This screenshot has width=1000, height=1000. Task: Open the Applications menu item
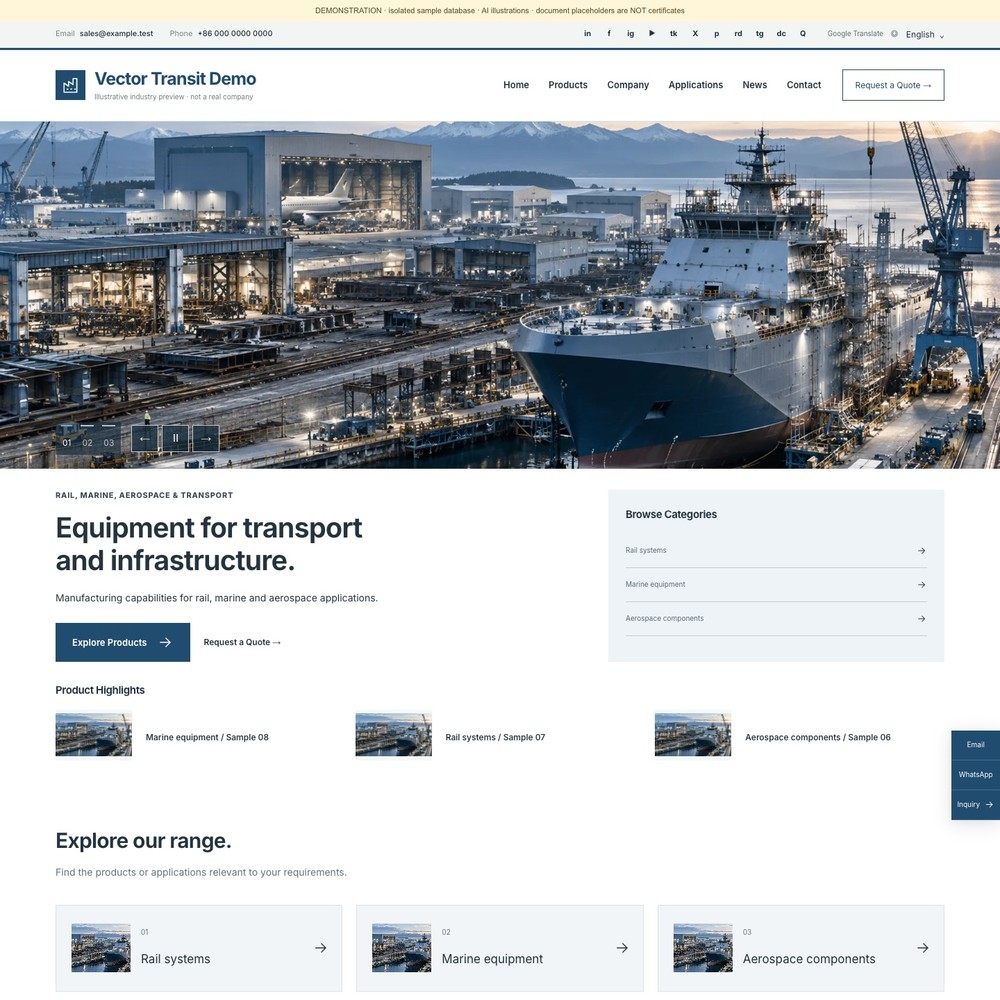point(695,85)
